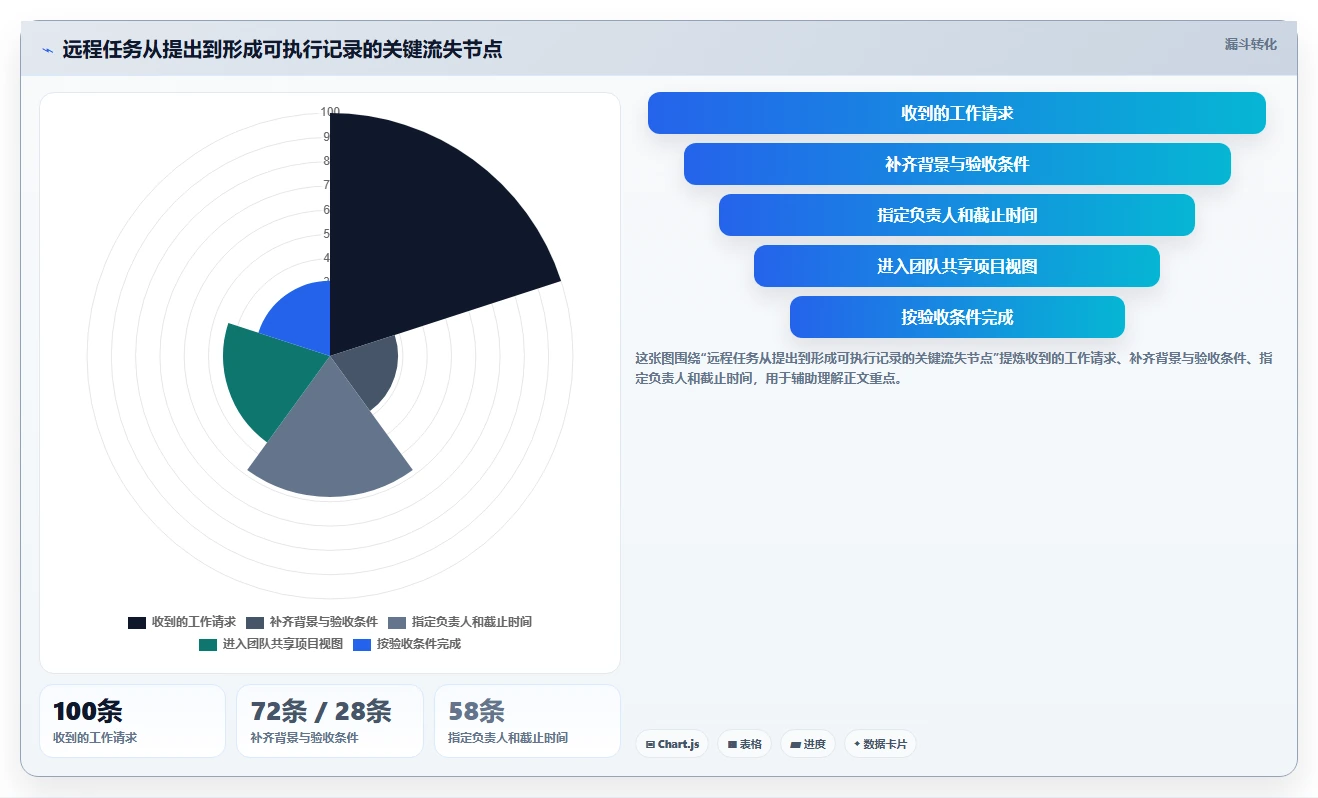1318x798 pixels.
Task: Toggle legend swatch for 收到的工作请求
Action: pyautogui.click(x=137, y=622)
